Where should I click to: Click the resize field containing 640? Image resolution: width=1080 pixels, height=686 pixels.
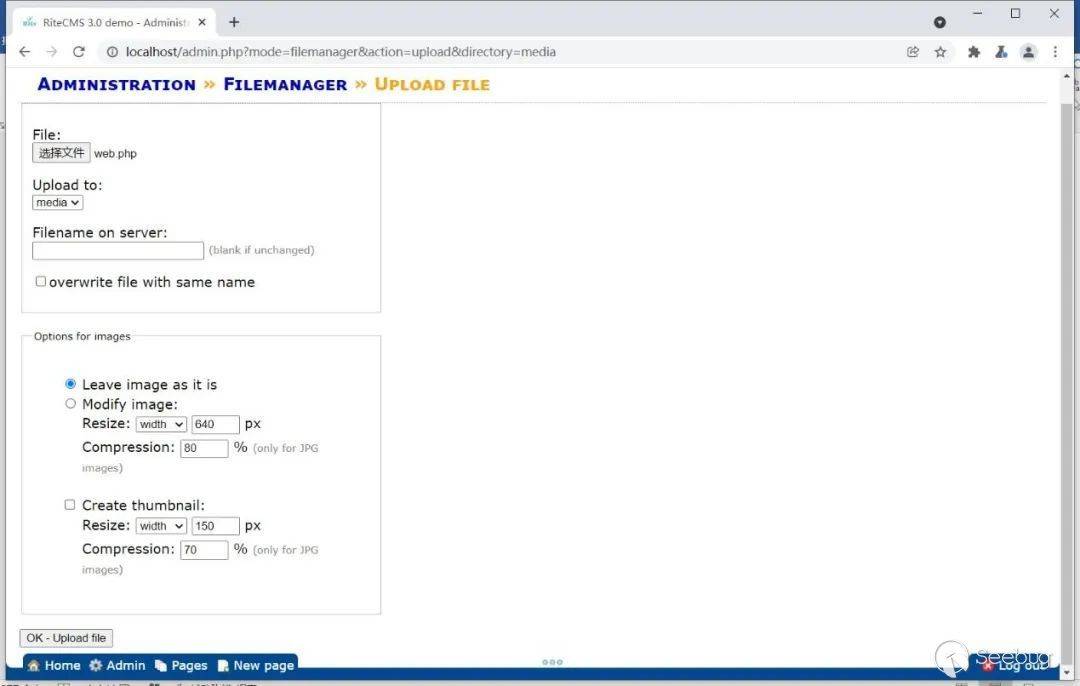click(216, 424)
